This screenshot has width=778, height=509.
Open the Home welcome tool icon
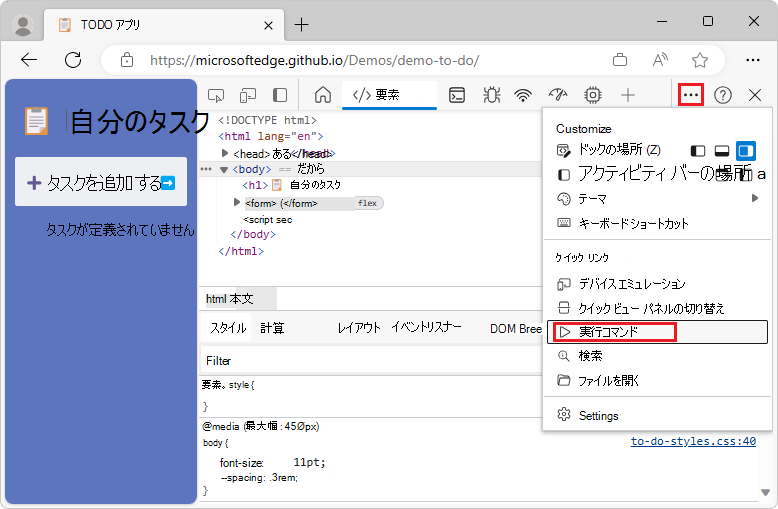(323, 95)
